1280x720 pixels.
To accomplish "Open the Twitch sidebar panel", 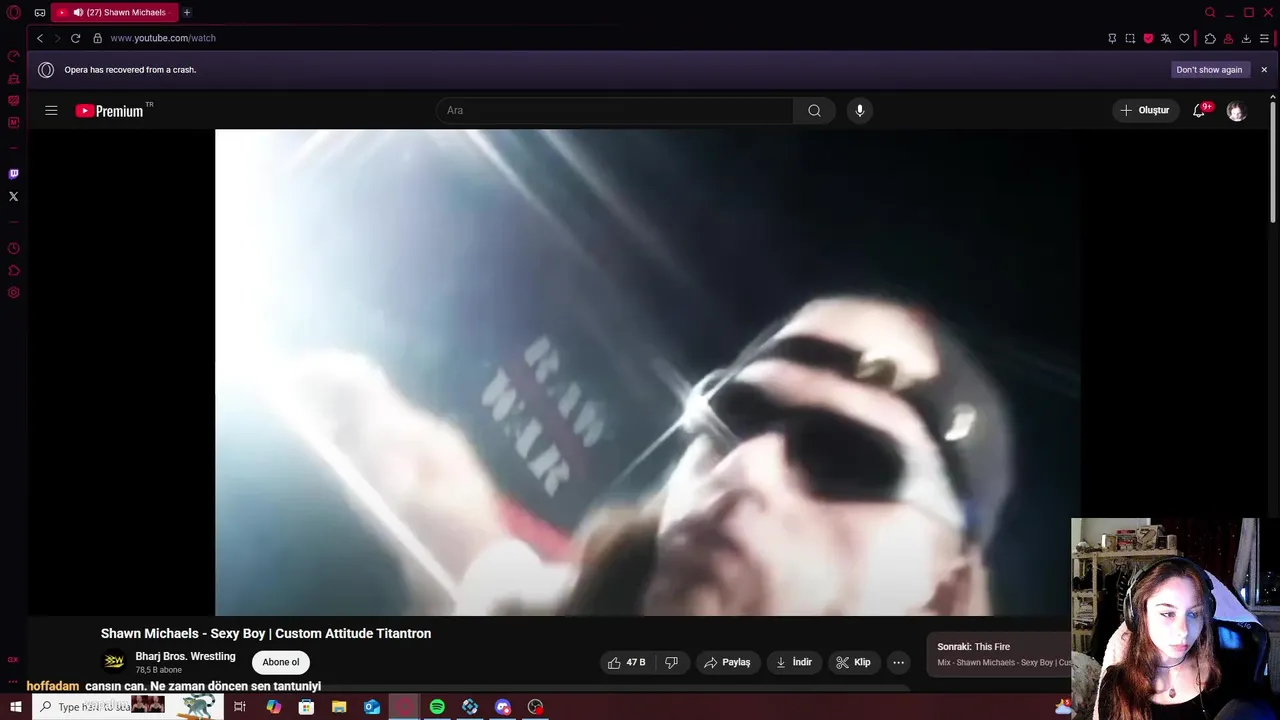I will click(x=14, y=174).
